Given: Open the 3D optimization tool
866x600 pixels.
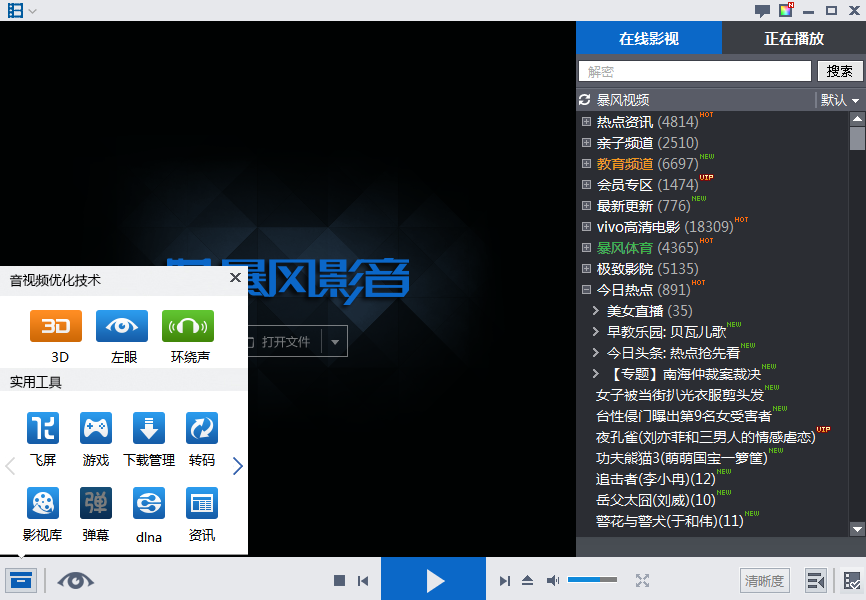Looking at the screenshot, I should (x=56, y=326).
